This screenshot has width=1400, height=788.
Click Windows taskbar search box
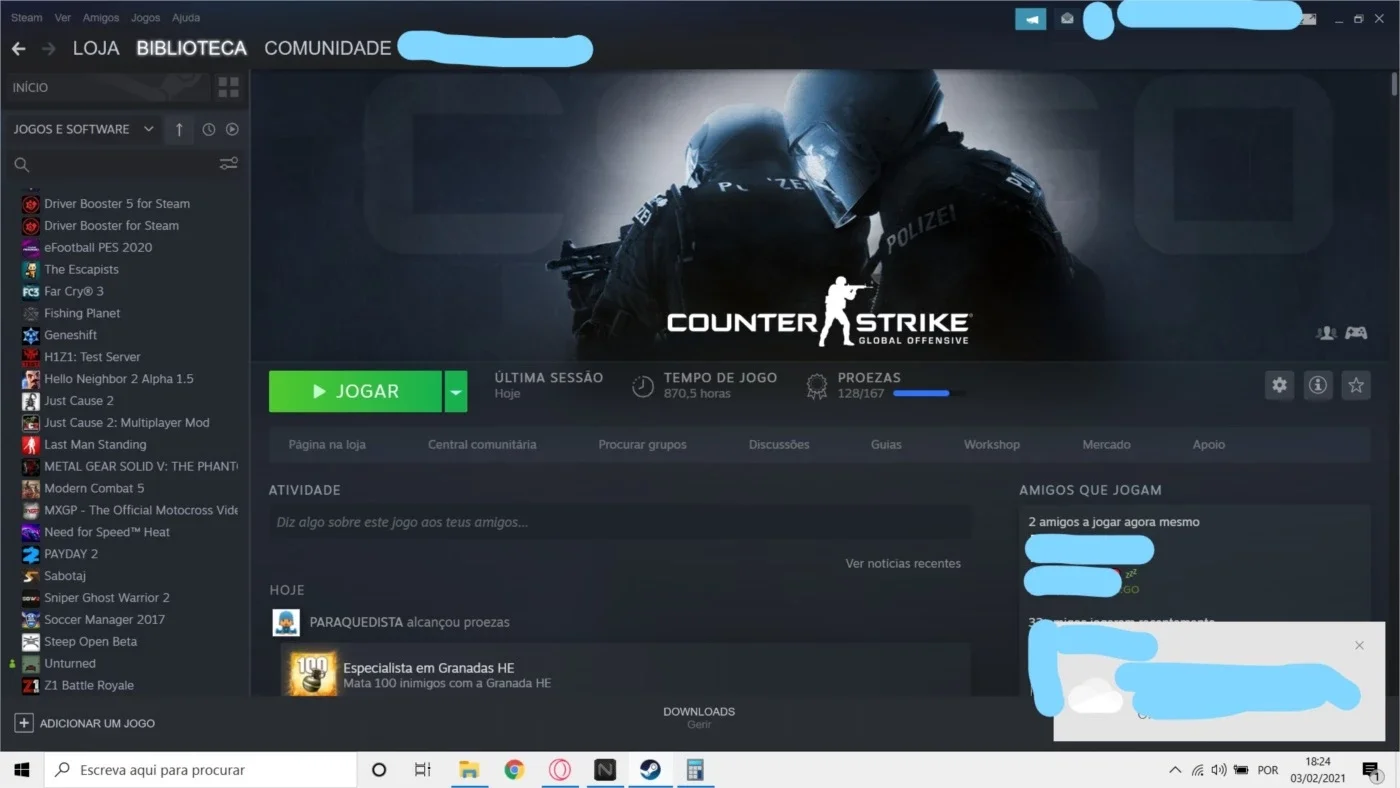point(201,770)
